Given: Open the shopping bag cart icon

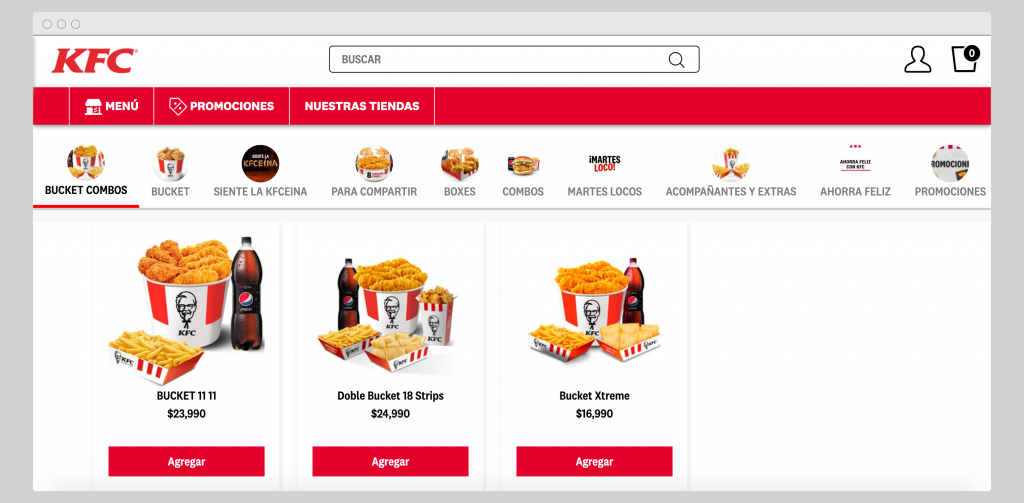Looking at the screenshot, I should pos(965,59).
